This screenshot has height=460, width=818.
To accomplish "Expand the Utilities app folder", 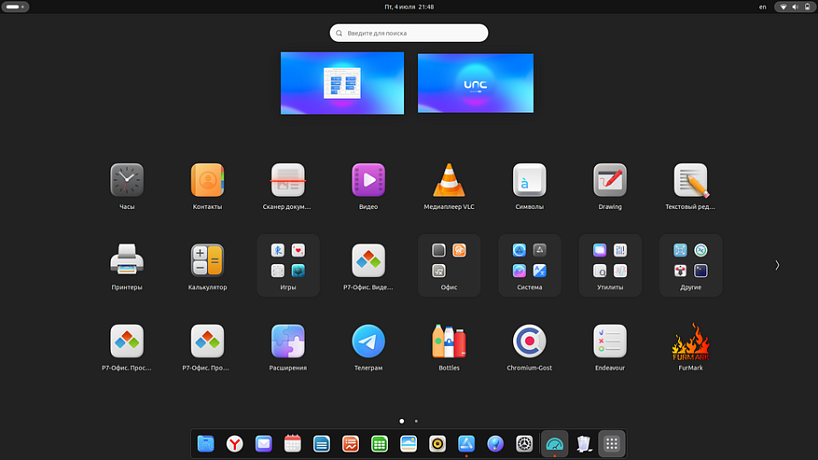I will coord(610,264).
